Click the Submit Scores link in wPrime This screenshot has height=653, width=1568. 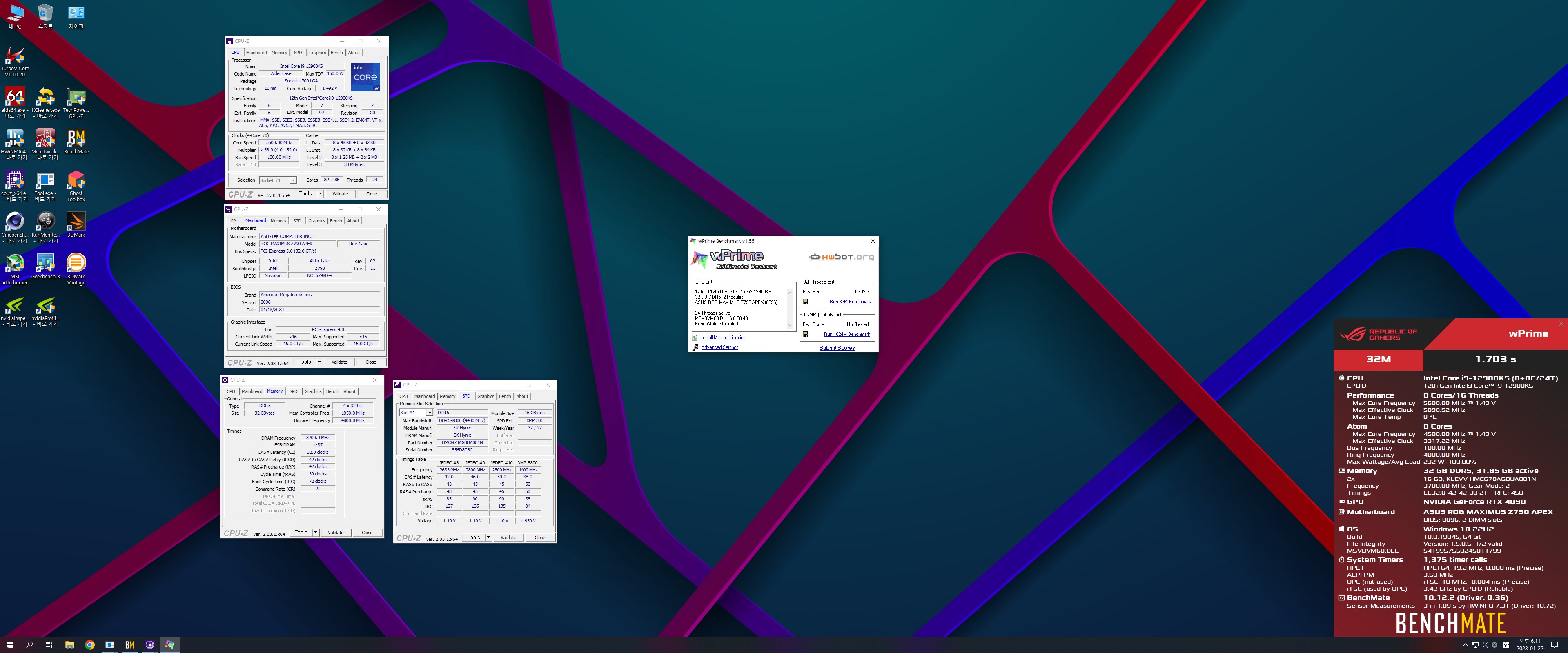point(837,348)
